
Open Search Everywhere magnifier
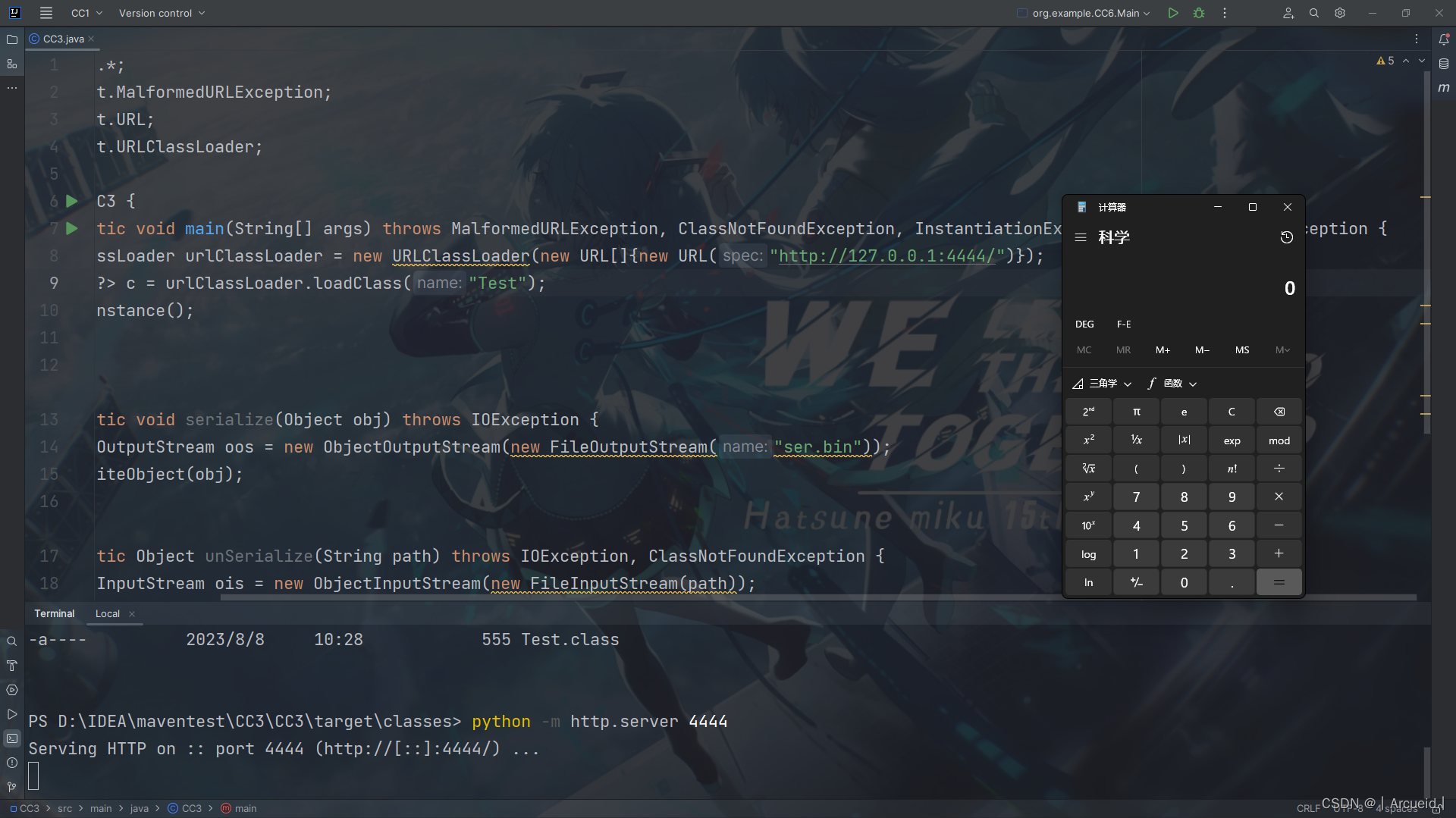point(1314,13)
